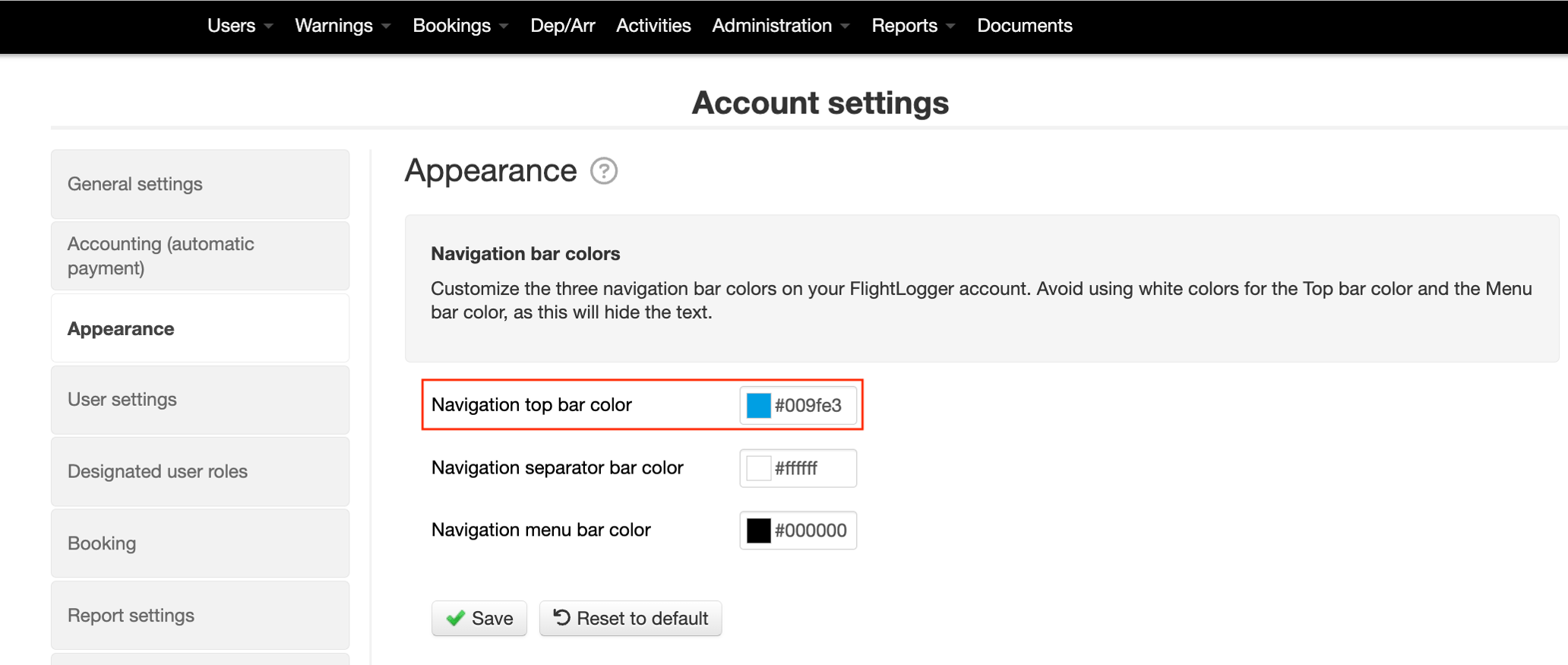Viewport: 1568px width, 665px height.
Task: Edit the navigation menu bar hex value
Action: (x=811, y=530)
